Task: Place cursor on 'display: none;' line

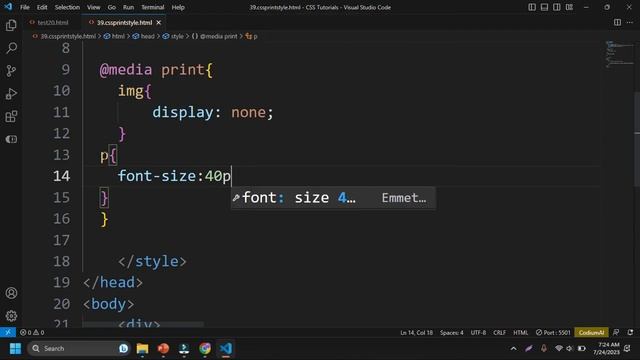Action: [x=213, y=112]
